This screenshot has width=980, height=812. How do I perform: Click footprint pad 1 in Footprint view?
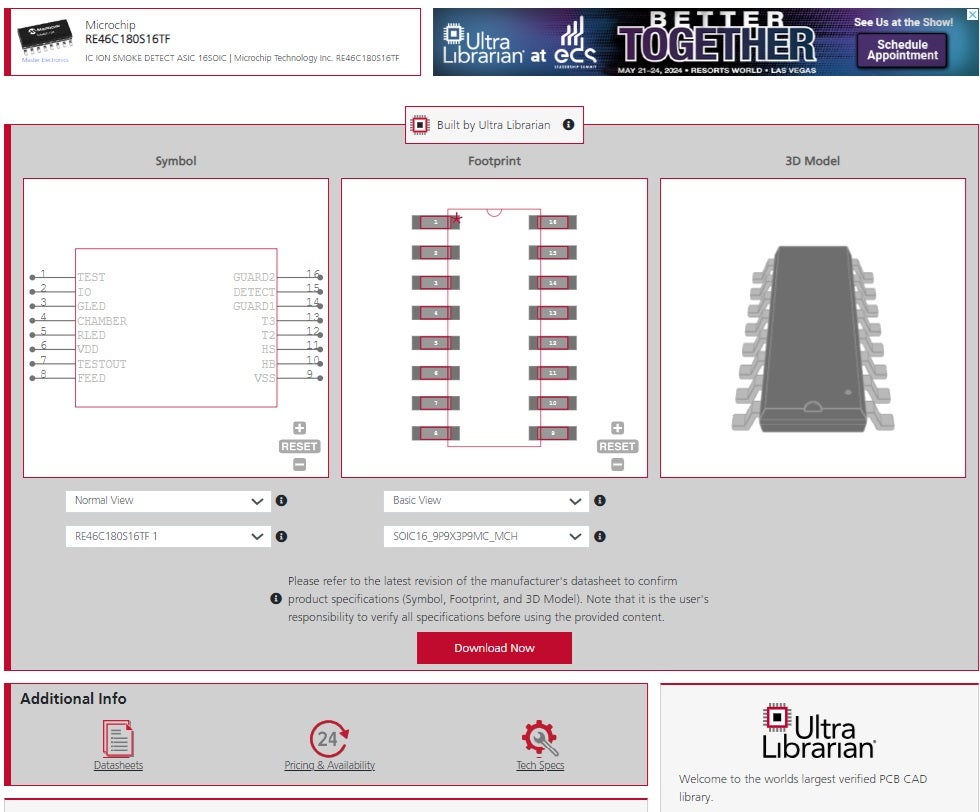click(x=436, y=222)
